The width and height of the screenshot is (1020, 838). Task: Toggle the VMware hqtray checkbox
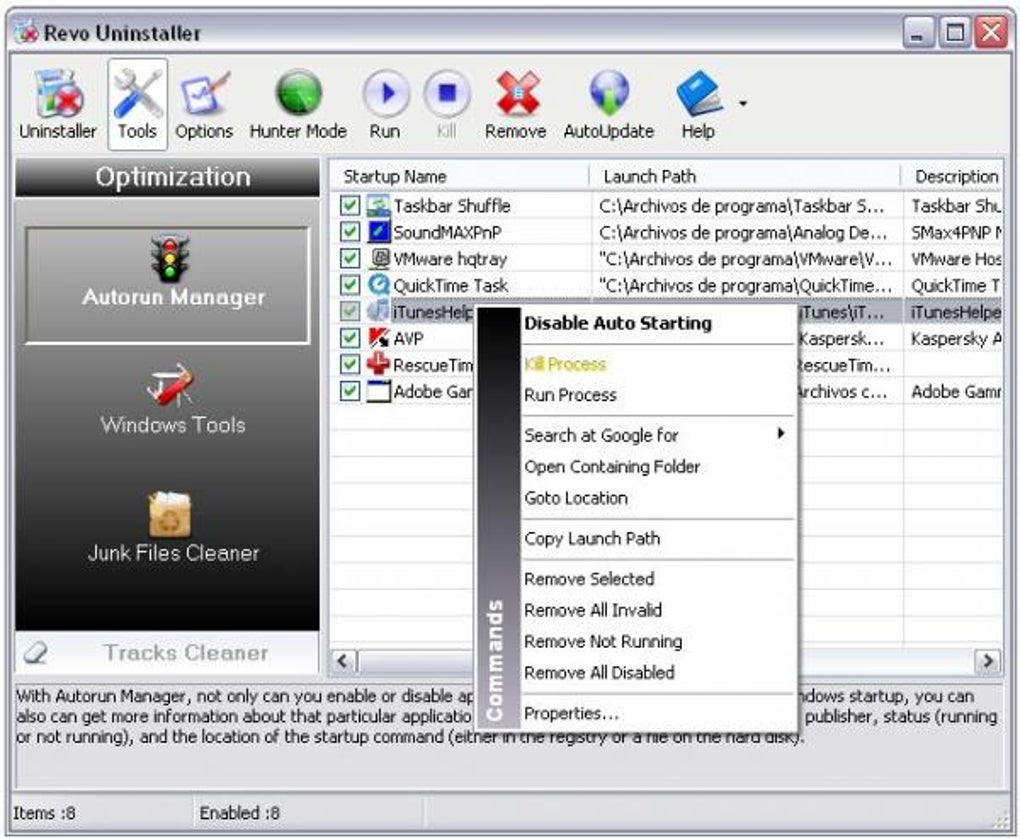coord(350,258)
